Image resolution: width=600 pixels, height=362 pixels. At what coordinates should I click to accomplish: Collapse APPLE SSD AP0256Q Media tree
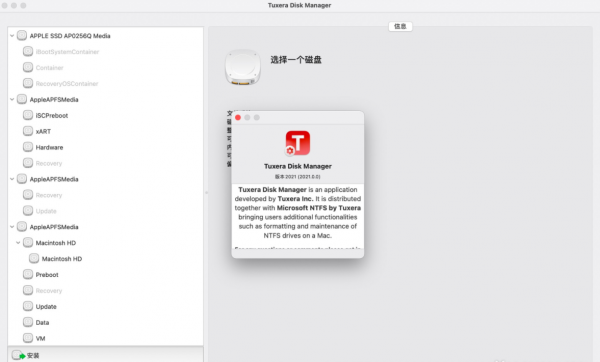click(12, 36)
